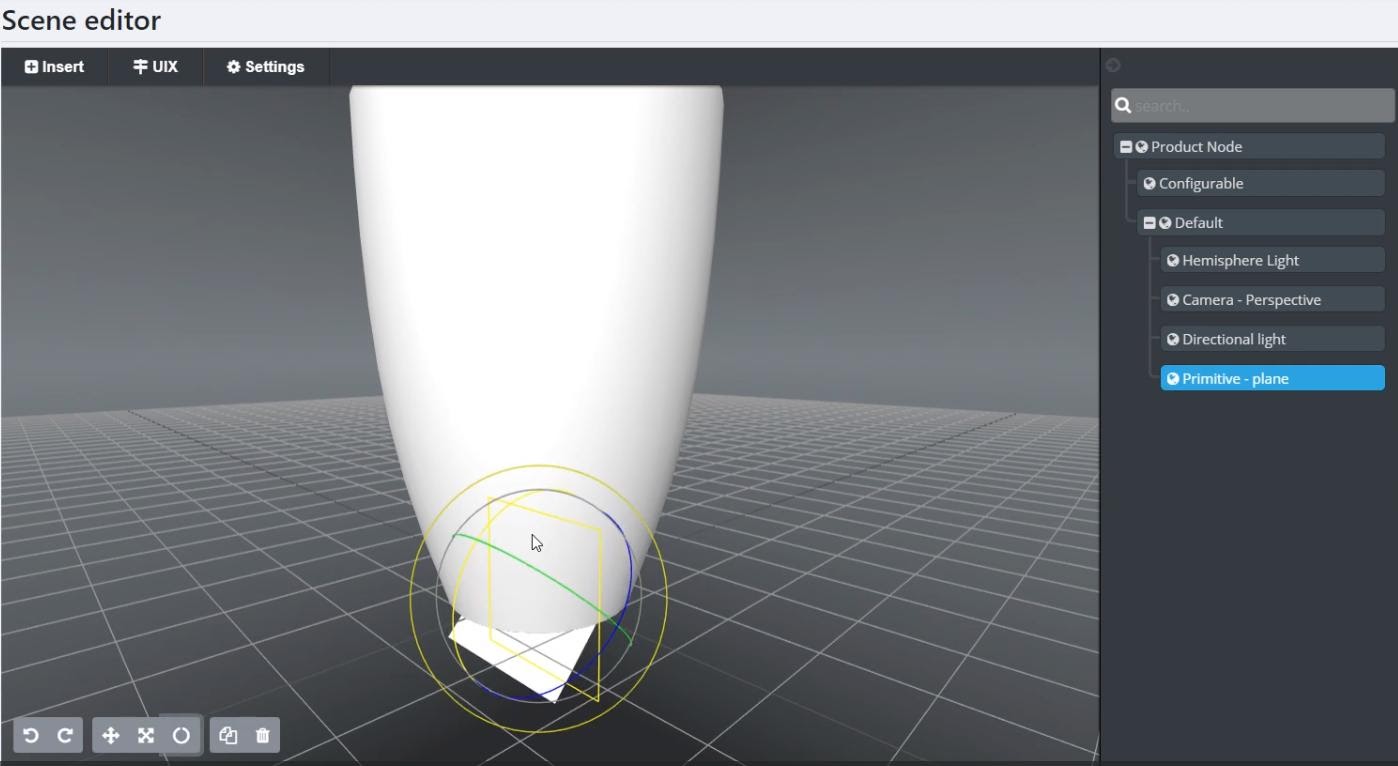Open the UIX menu
The image size is (1398, 766).
(x=155, y=67)
